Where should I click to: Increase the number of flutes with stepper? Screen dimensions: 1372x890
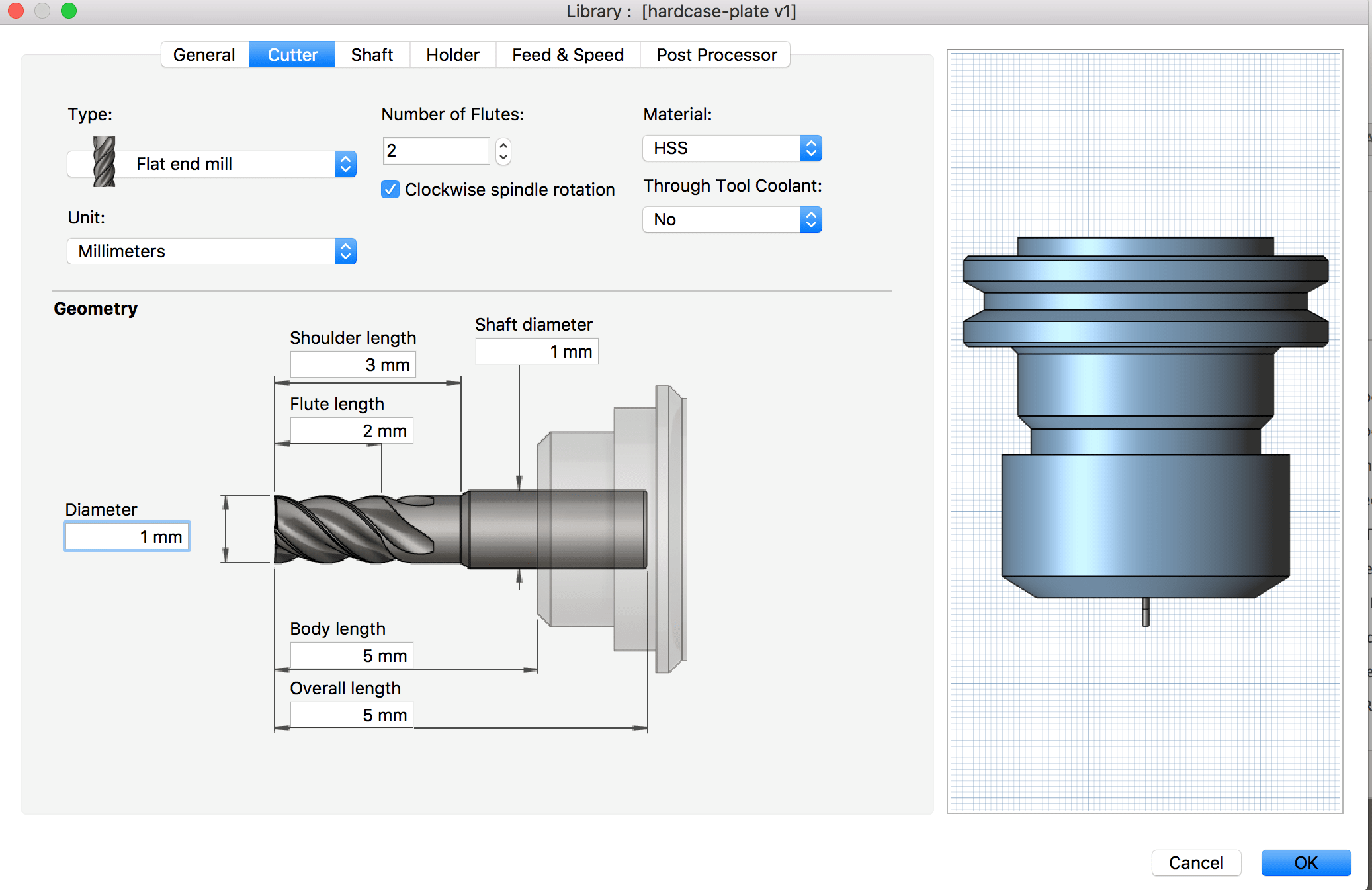point(503,145)
